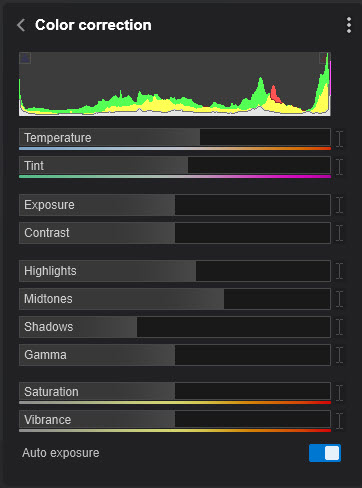Click the text-cursor icon beside Tint

(339, 167)
